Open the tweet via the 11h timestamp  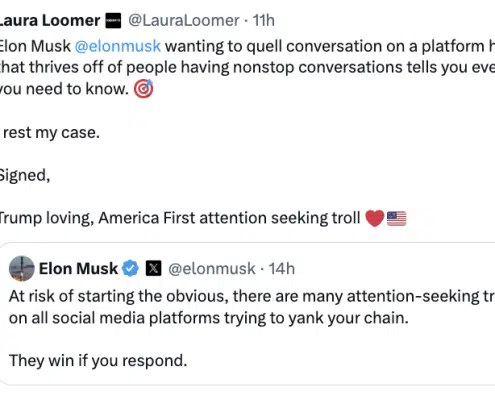tap(264, 21)
